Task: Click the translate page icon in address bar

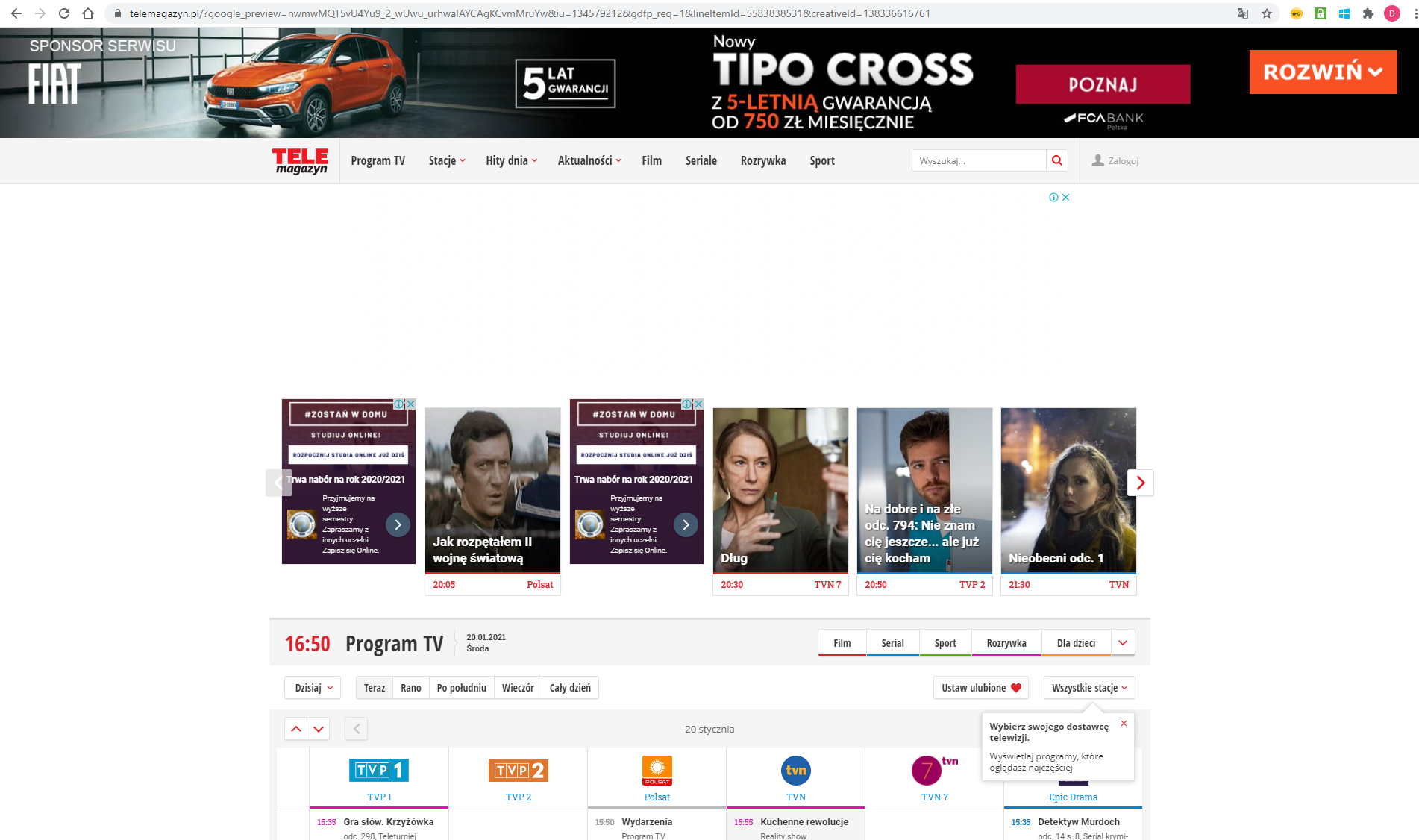Action: pos(1243,13)
